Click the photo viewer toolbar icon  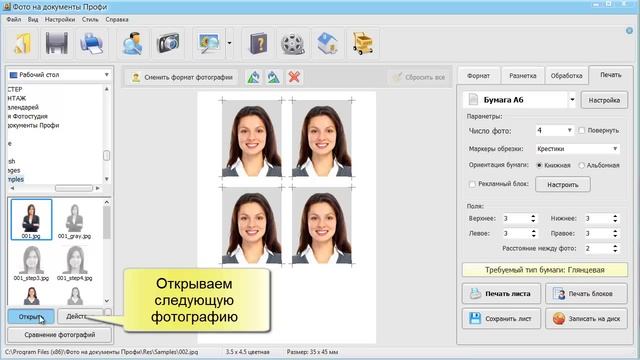click(209, 43)
